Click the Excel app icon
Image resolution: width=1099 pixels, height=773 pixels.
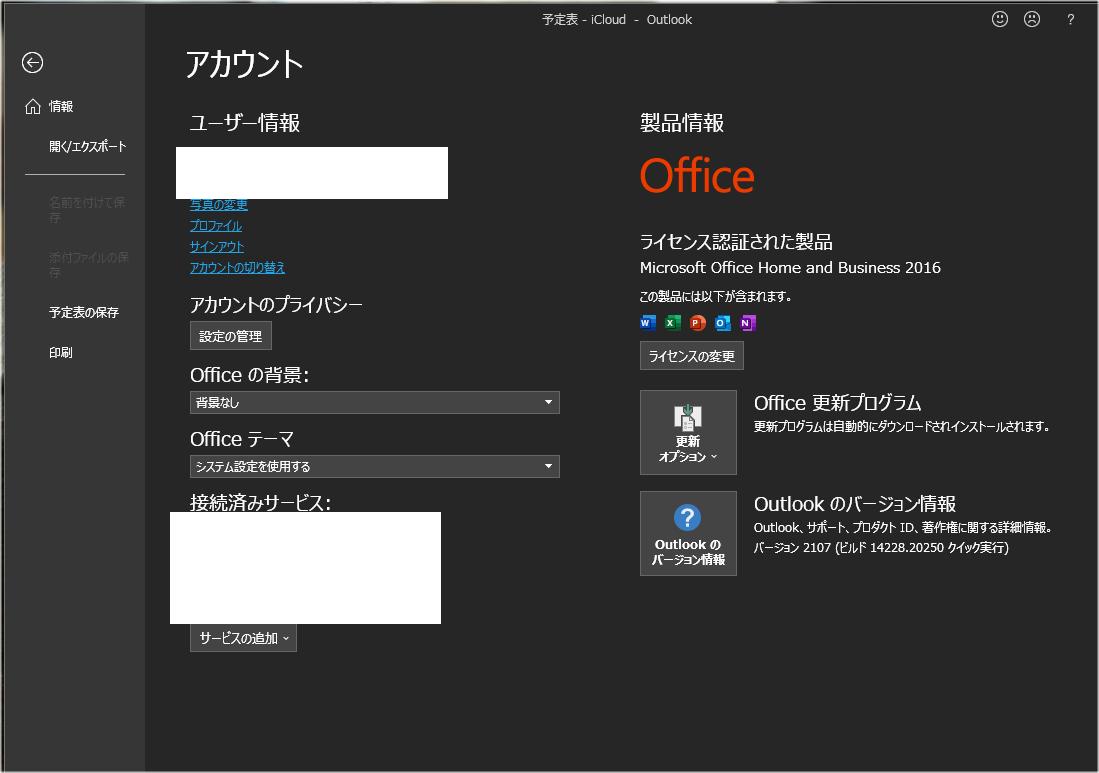tap(672, 322)
